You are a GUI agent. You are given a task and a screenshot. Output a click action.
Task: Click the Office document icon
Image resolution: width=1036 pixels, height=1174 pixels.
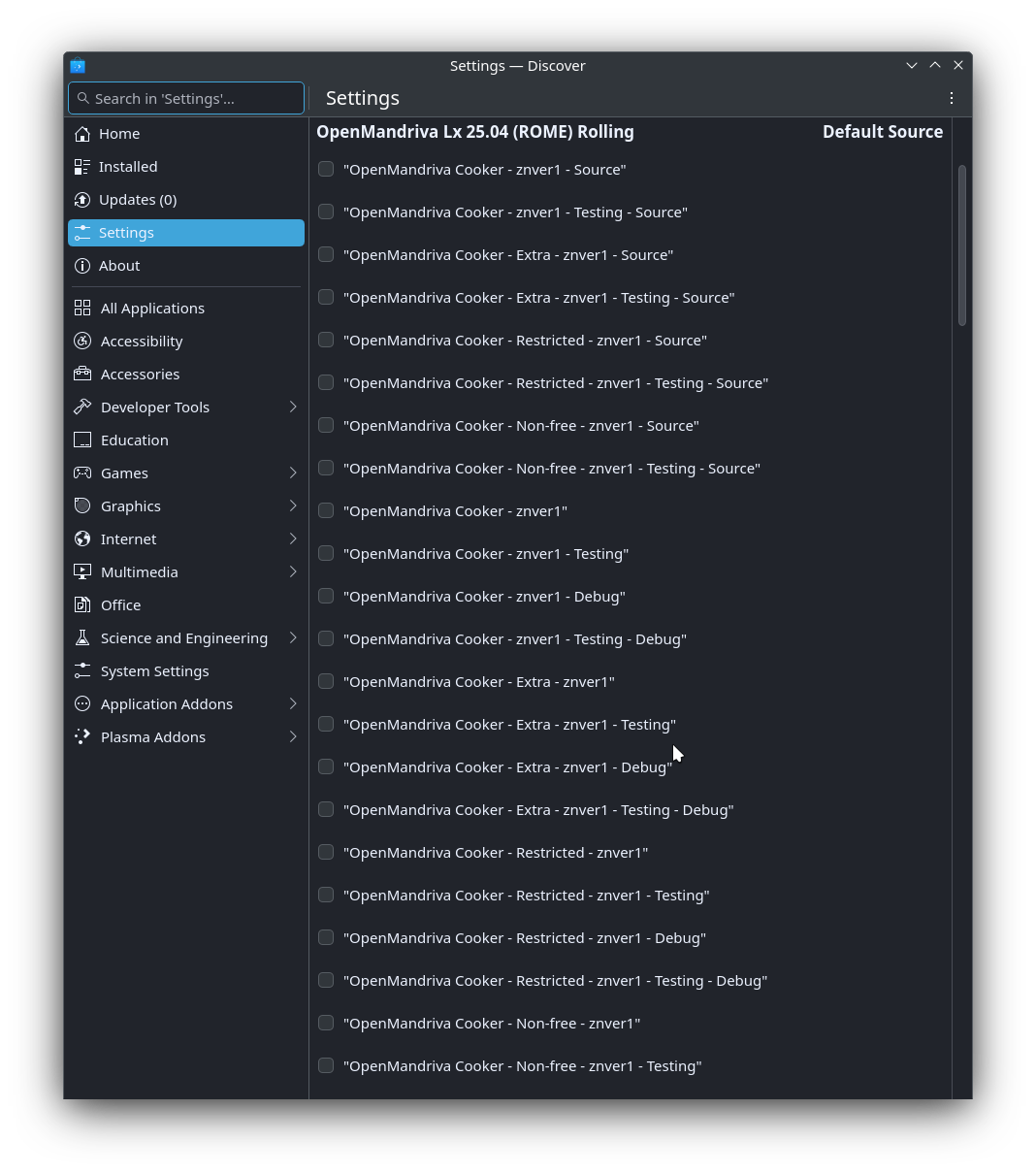(x=82, y=605)
